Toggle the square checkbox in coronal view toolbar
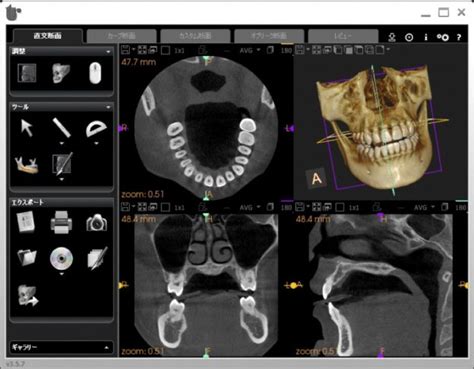 click(165, 207)
